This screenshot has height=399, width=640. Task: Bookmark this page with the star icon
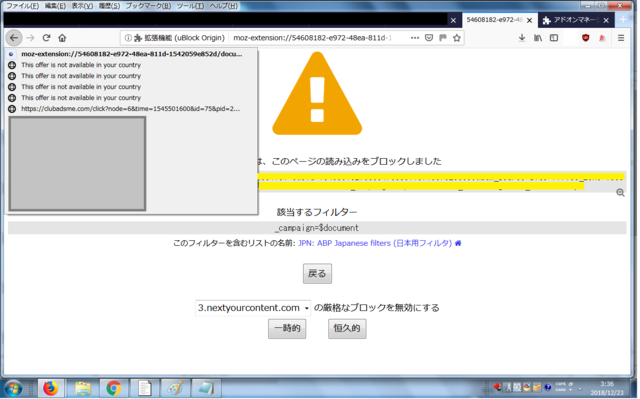point(457,38)
